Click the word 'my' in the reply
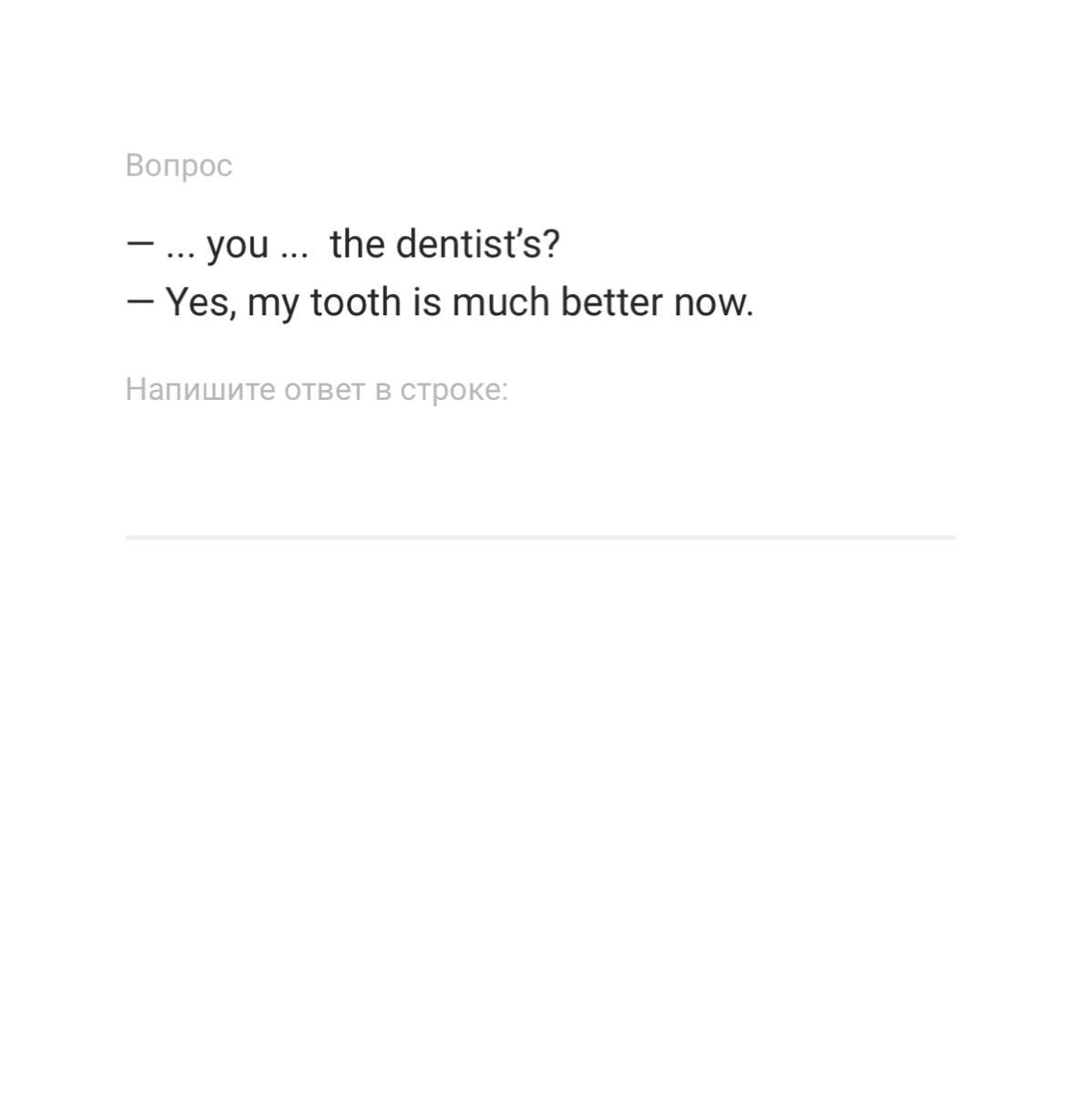This screenshot has height=1093, width=1092. (273, 306)
